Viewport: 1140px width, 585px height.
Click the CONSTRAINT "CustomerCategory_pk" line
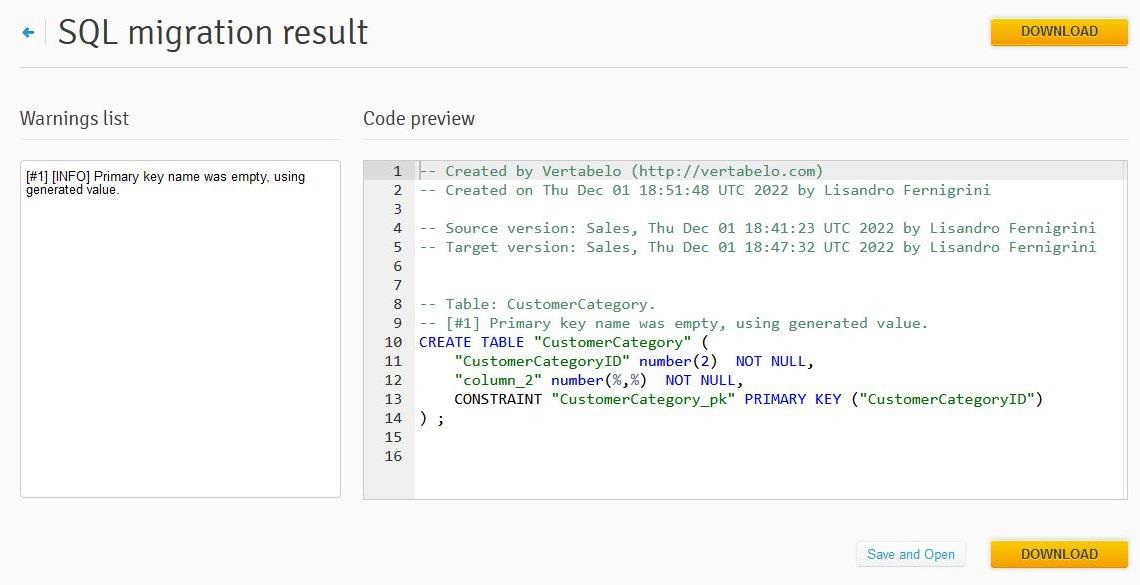(748, 399)
